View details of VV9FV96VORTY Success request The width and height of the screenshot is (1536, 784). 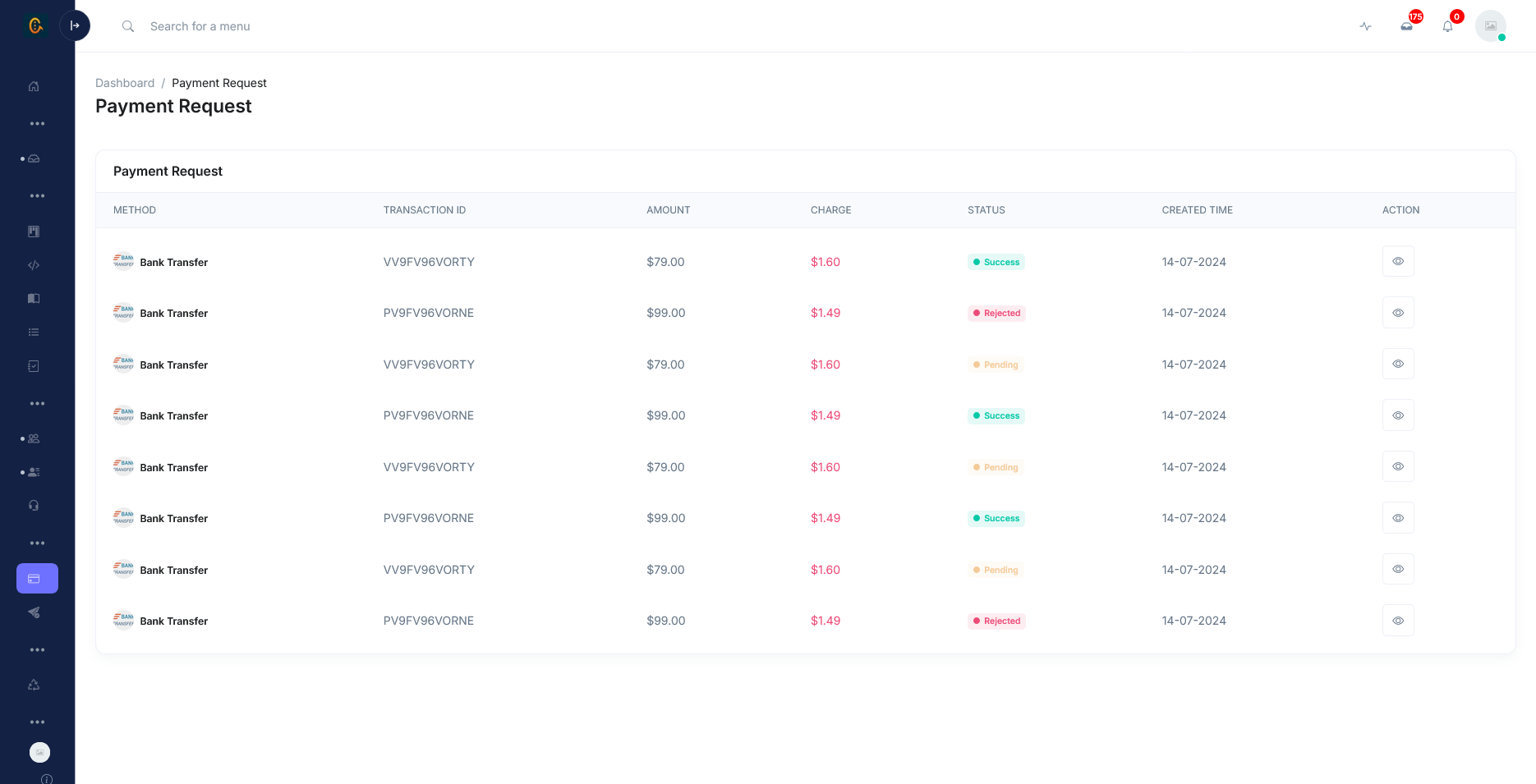click(x=1398, y=261)
